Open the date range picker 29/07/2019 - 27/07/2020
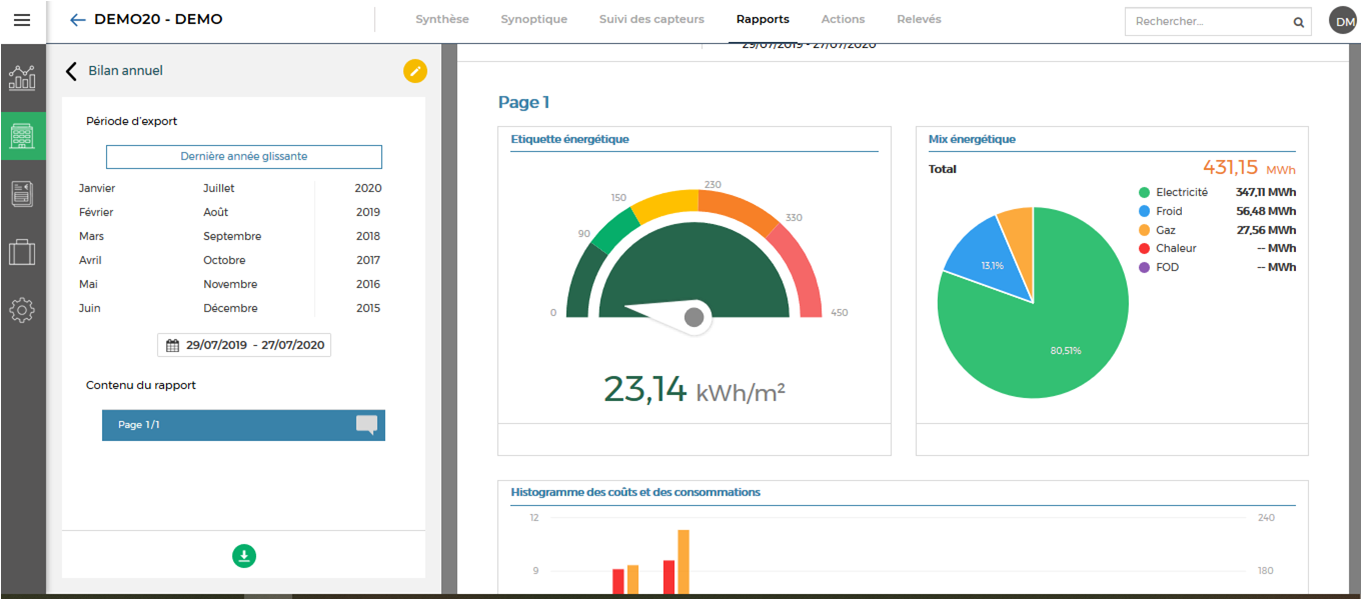The height and width of the screenshot is (600, 1362). coord(244,345)
